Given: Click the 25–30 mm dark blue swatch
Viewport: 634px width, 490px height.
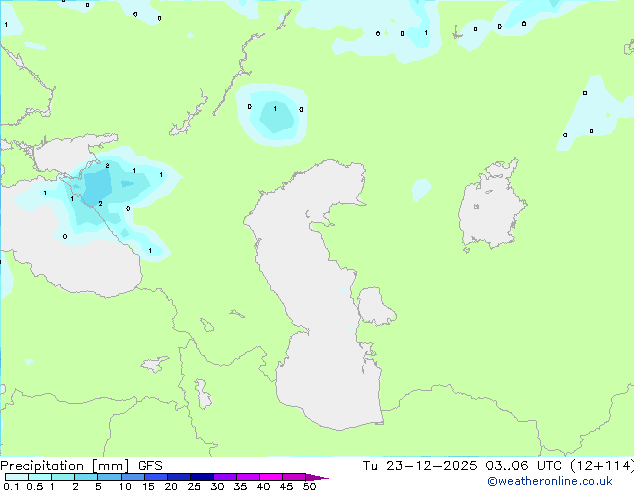Looking at the screenshot, I should 202,477.
